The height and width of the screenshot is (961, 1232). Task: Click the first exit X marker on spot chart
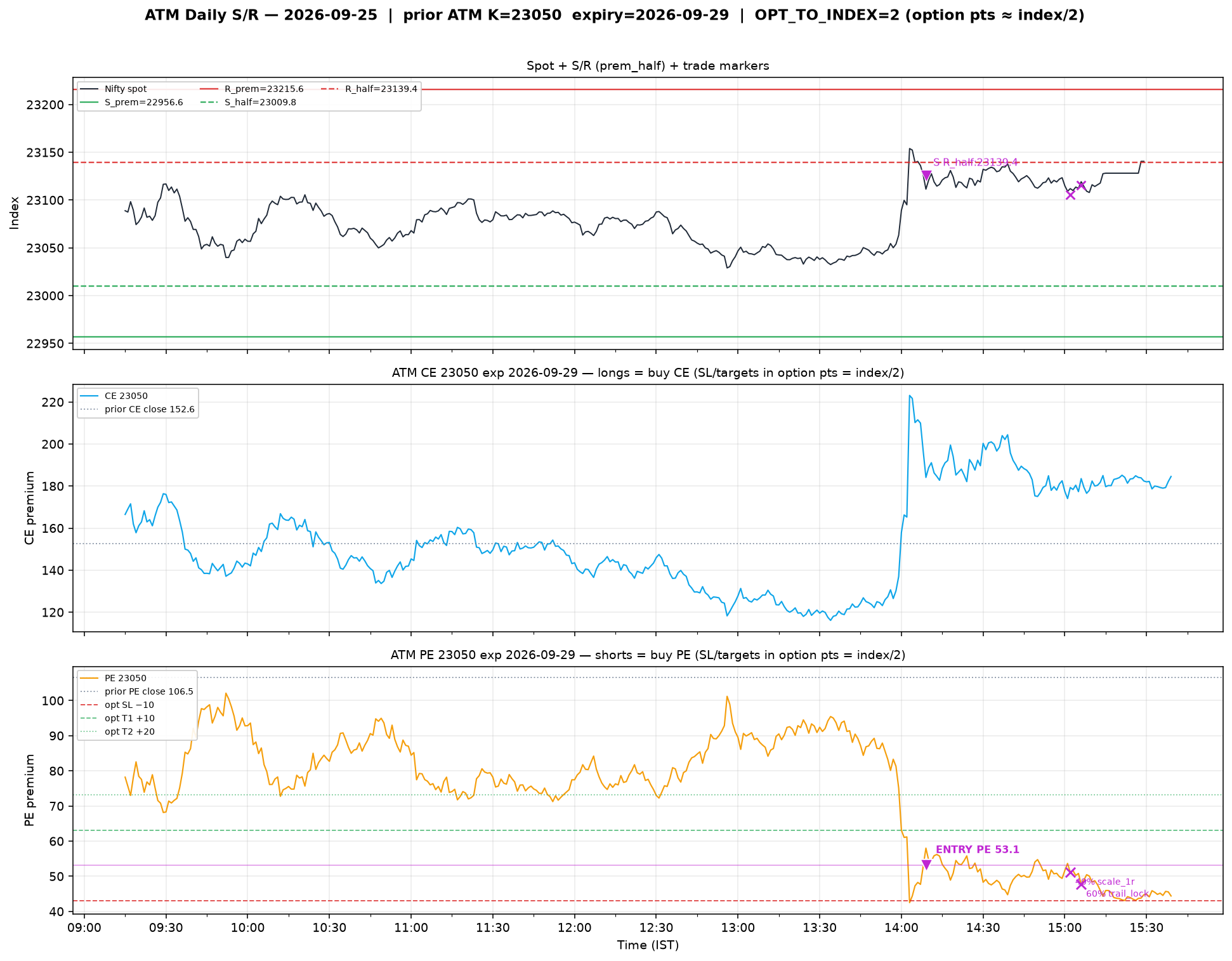[x=1070, y=195]
